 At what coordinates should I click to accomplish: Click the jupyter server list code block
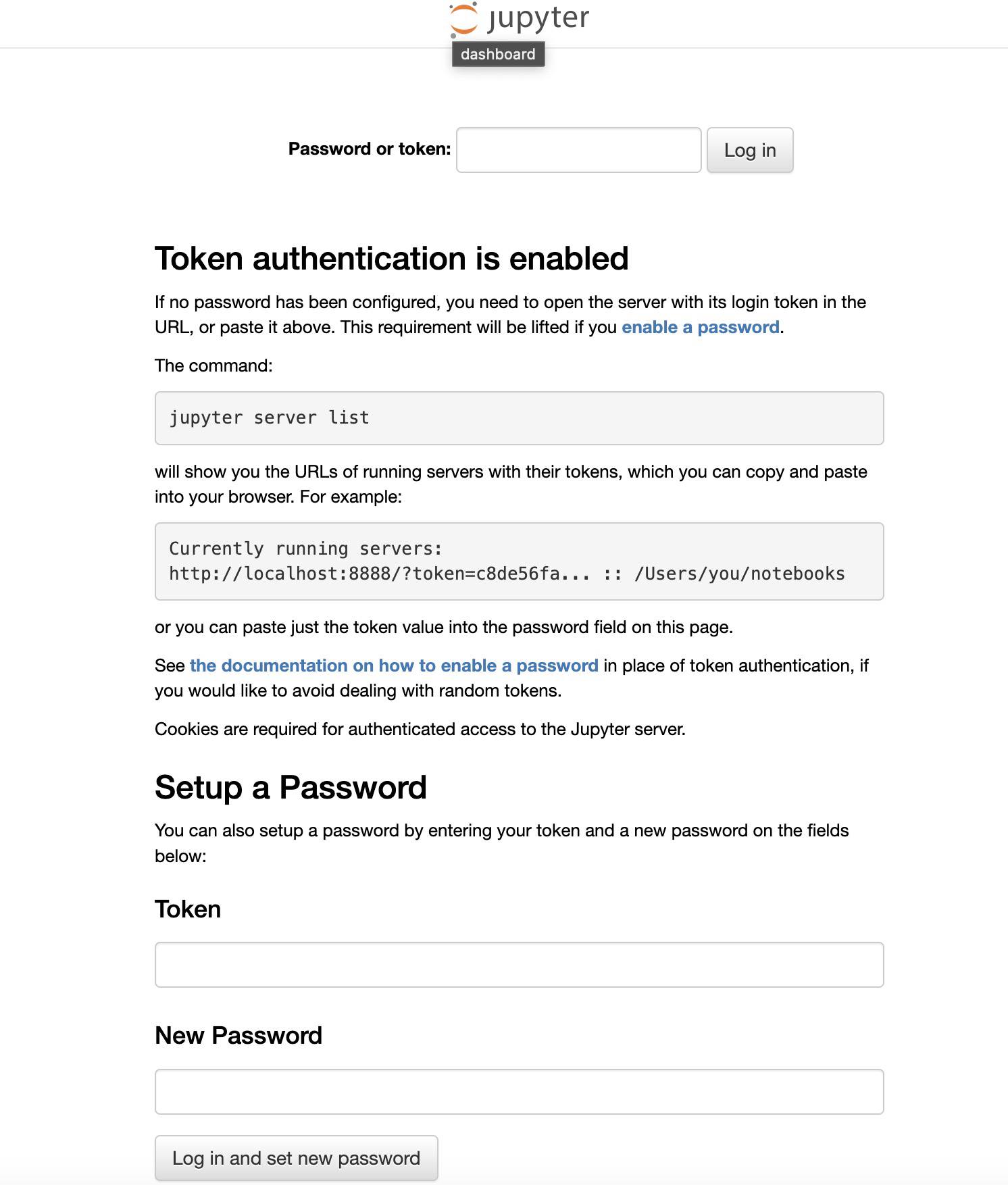269,418
